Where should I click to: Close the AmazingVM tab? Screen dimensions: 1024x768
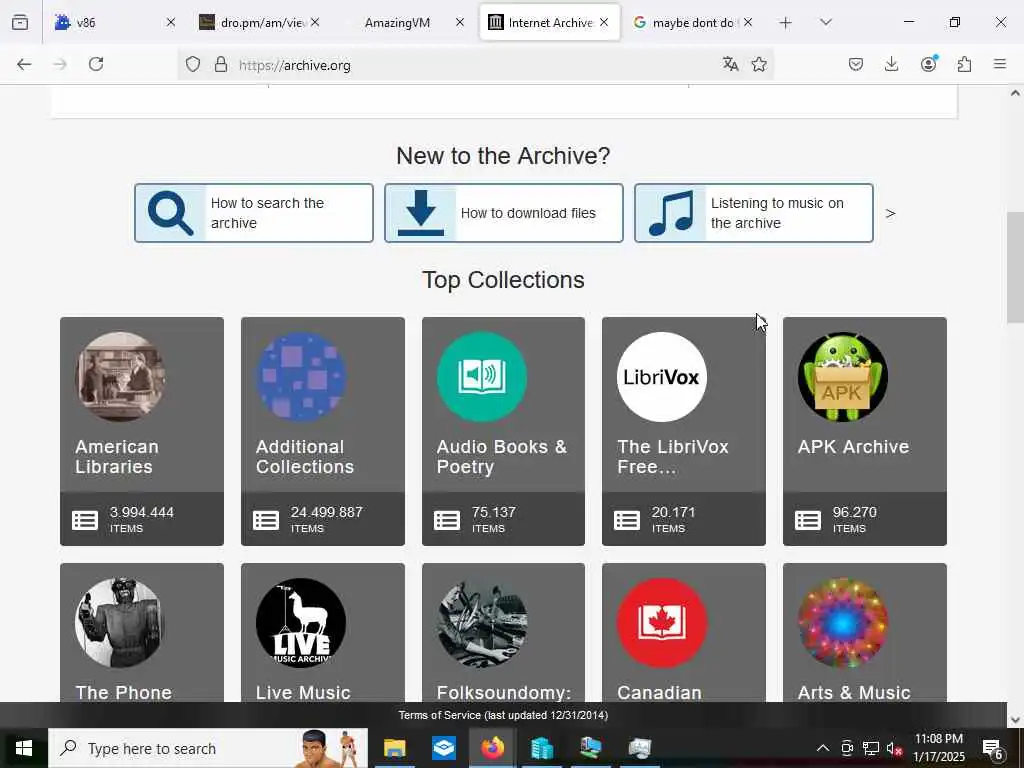point(460,23)
